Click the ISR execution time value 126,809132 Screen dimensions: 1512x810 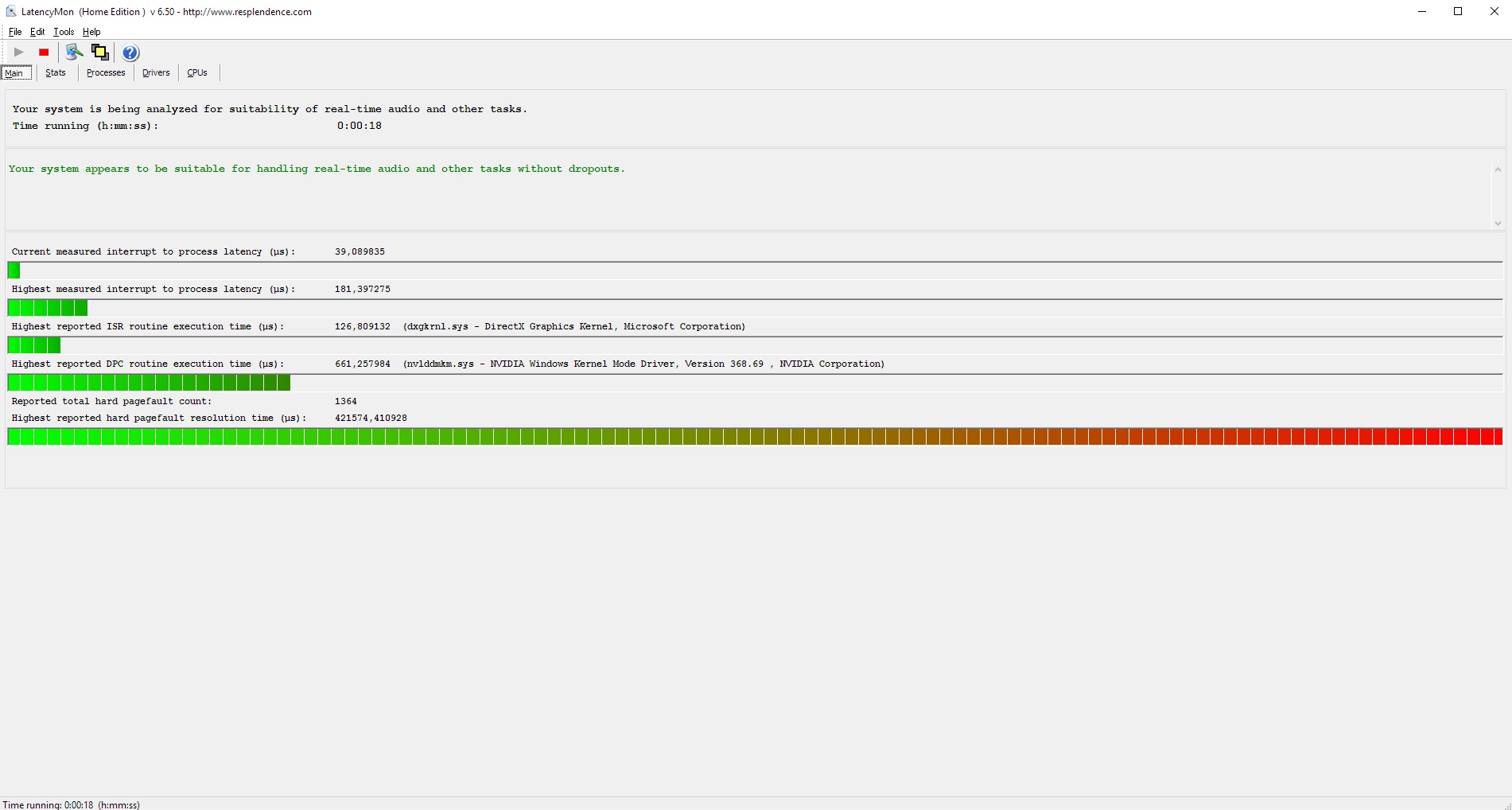pos(363,326)
